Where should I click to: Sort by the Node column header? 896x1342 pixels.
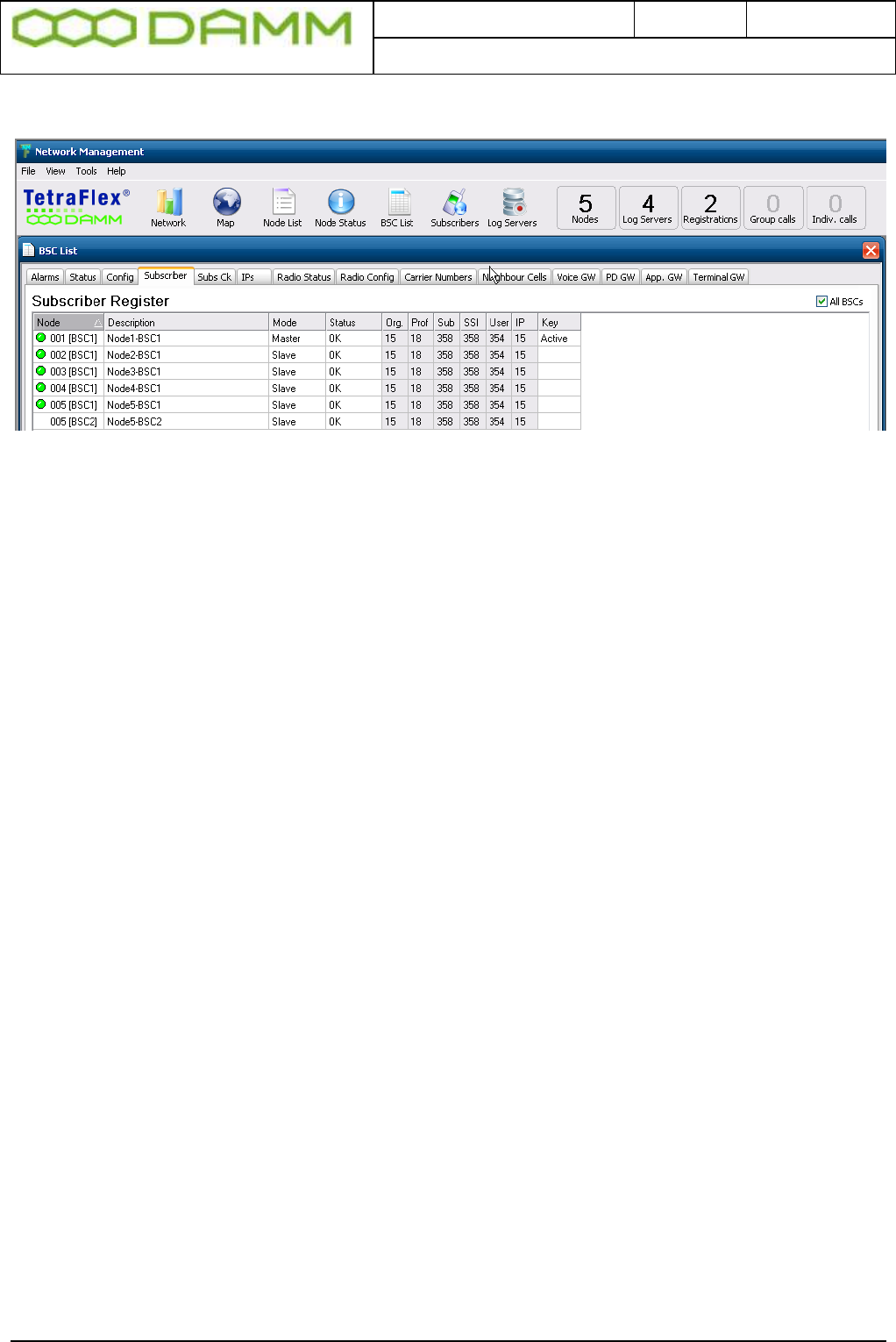tap(68, 323)
